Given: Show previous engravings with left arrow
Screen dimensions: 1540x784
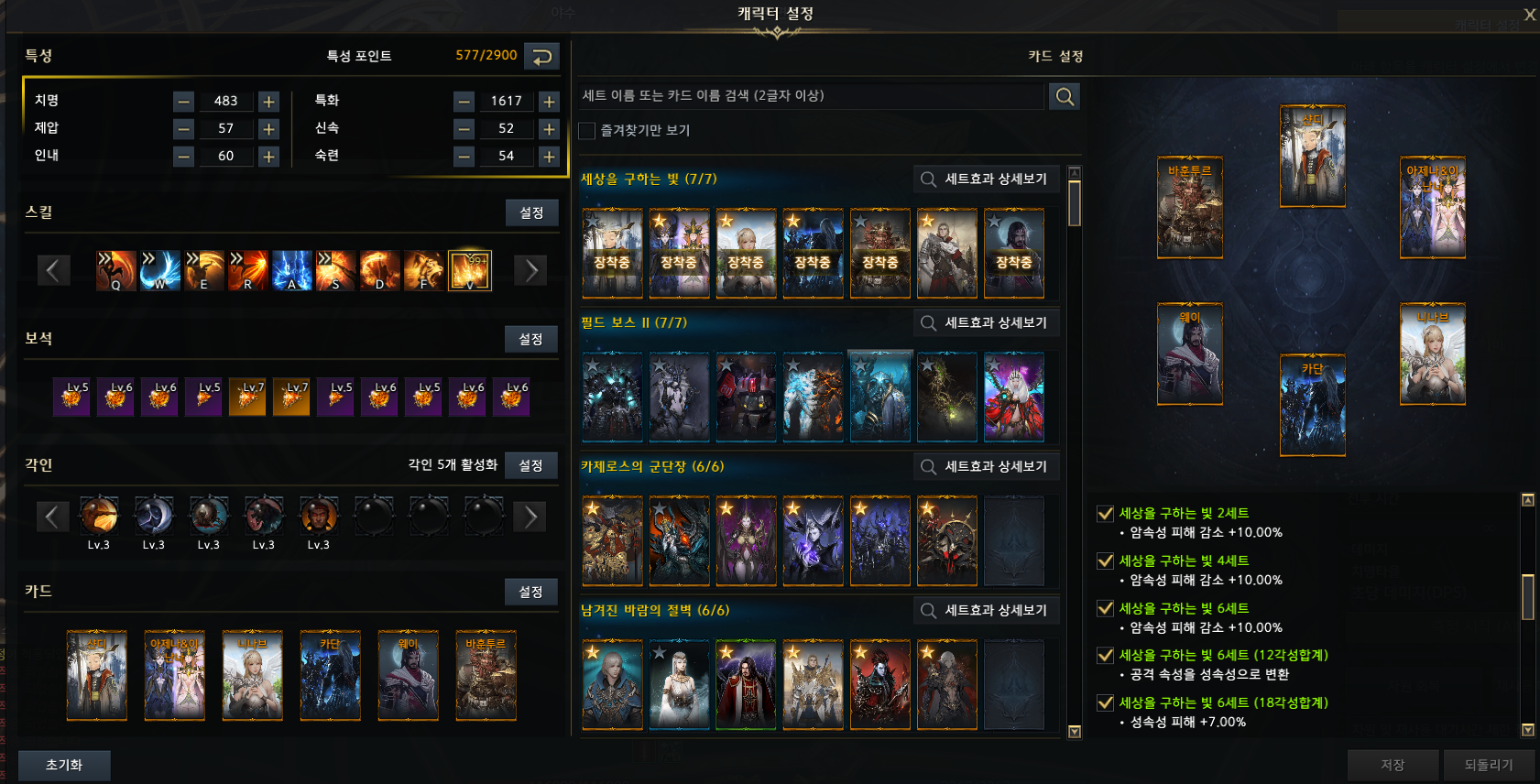Looking at the screenshot, I should pos(53,517).
